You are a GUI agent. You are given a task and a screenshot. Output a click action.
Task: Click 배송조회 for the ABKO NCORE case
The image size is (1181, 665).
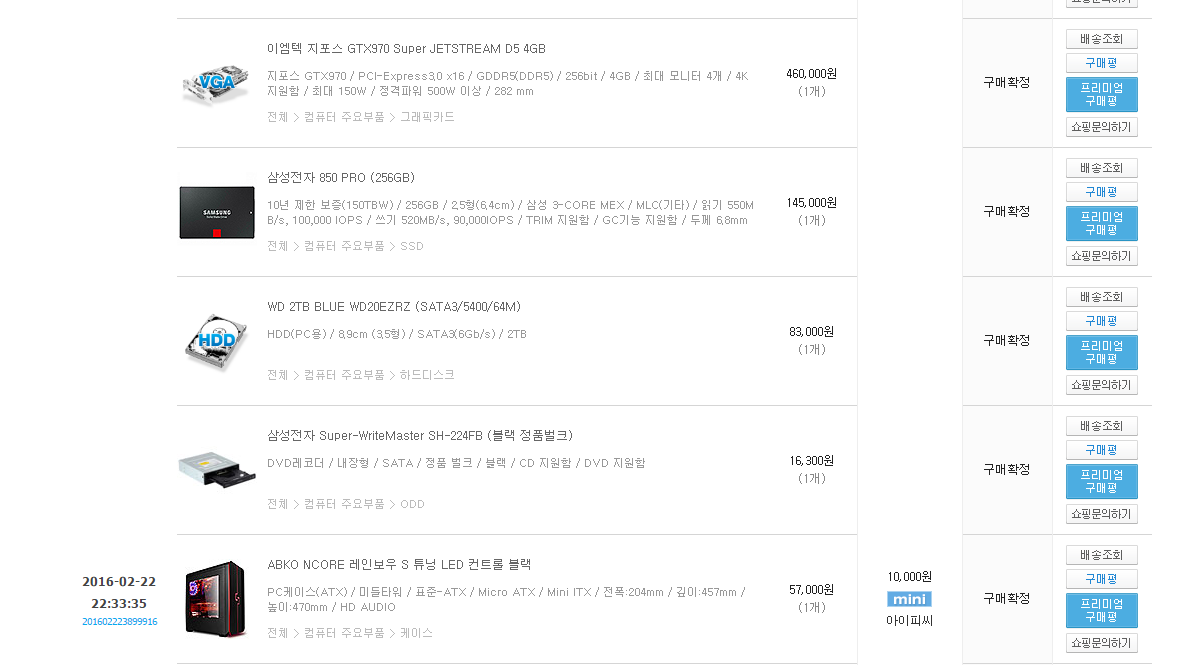(1101, 555)
